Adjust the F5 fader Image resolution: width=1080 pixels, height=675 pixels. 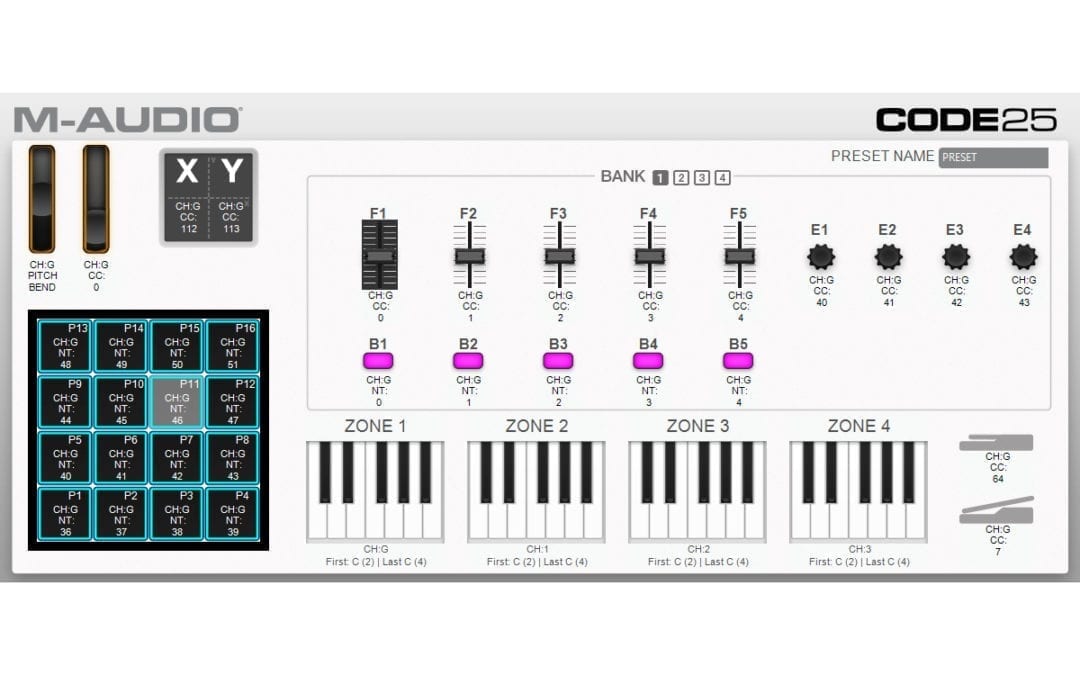tap(739, 256)
